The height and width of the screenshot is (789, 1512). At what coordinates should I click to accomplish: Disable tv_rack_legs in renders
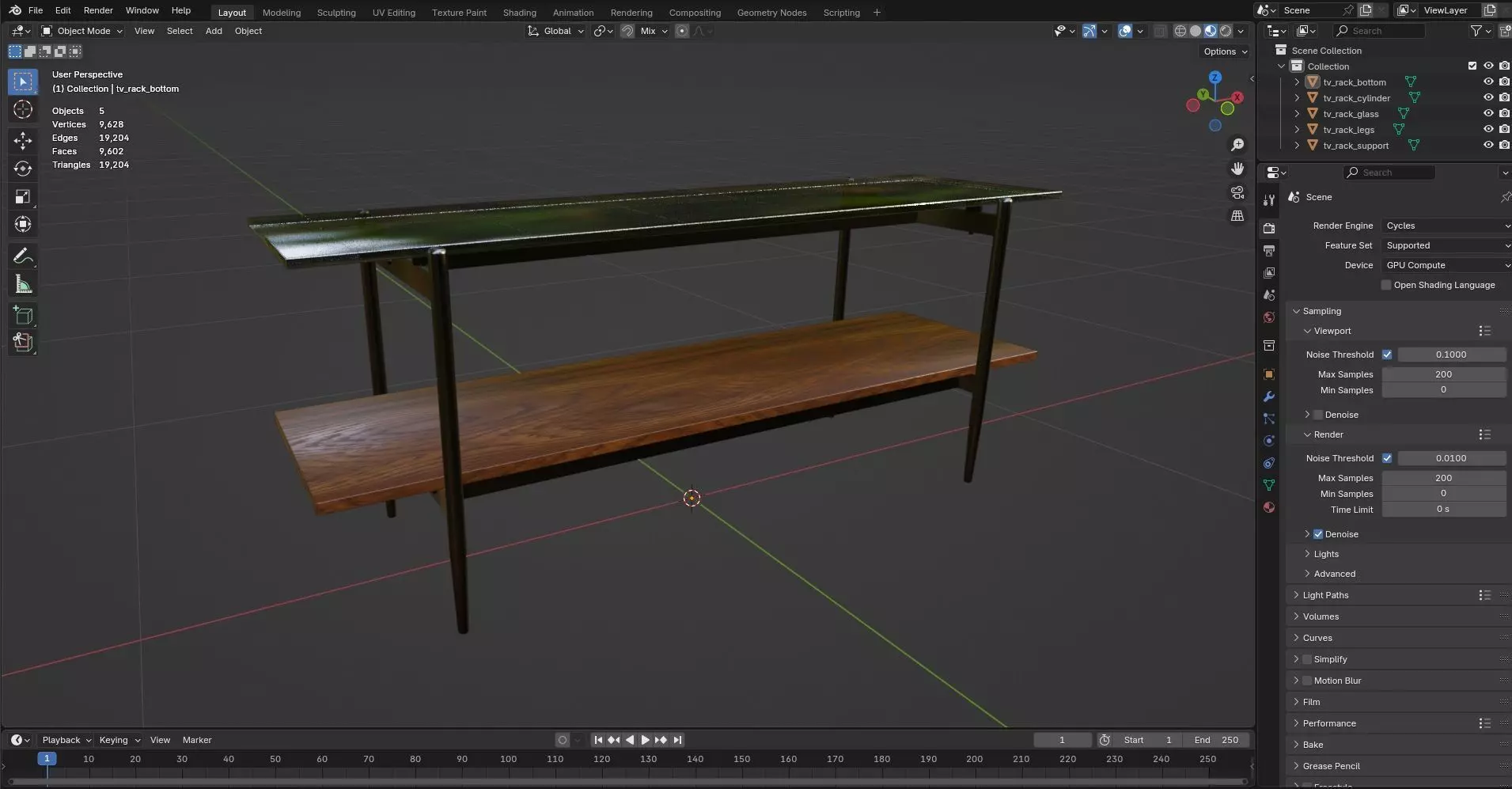click(x=1504, y=129)
